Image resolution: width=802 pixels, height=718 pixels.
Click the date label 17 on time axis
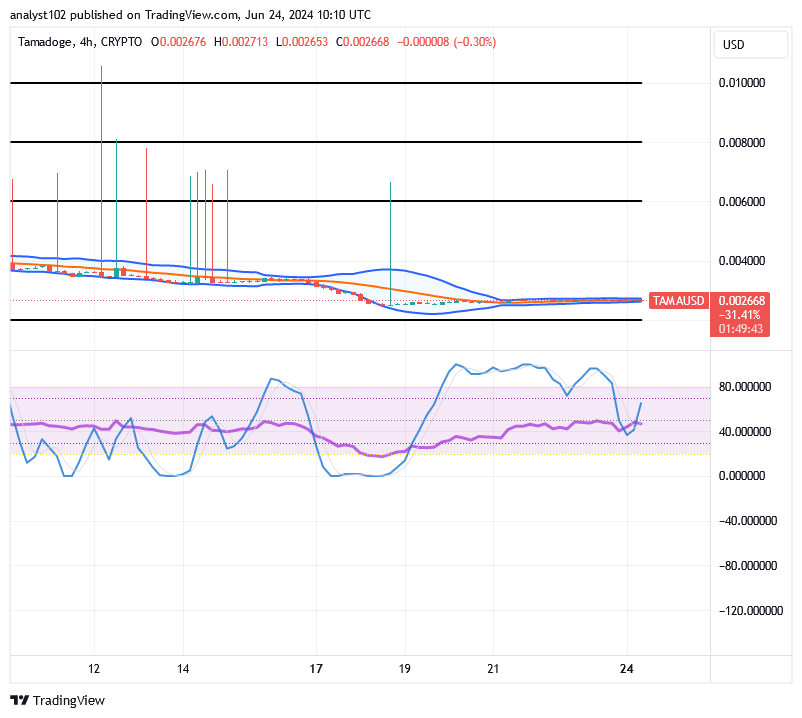click(x=316, y=667)
